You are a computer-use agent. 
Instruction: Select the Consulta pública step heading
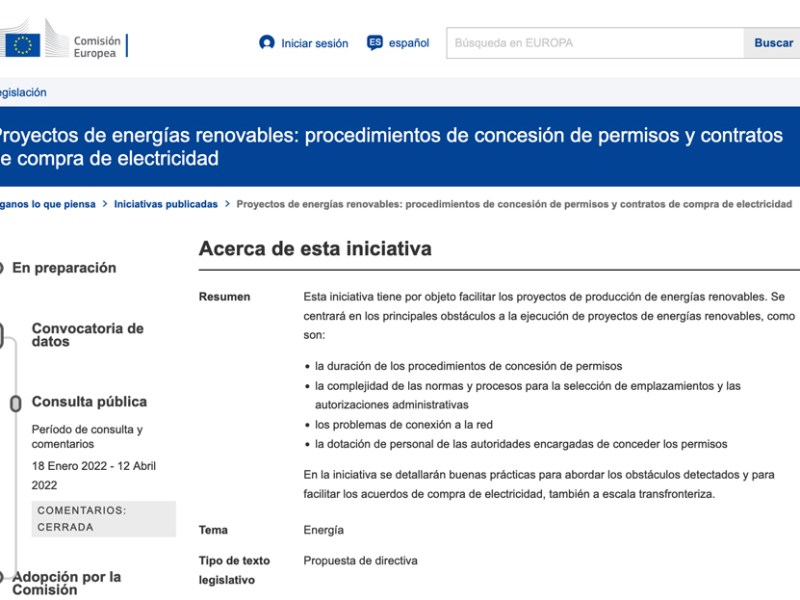[89, 402]
